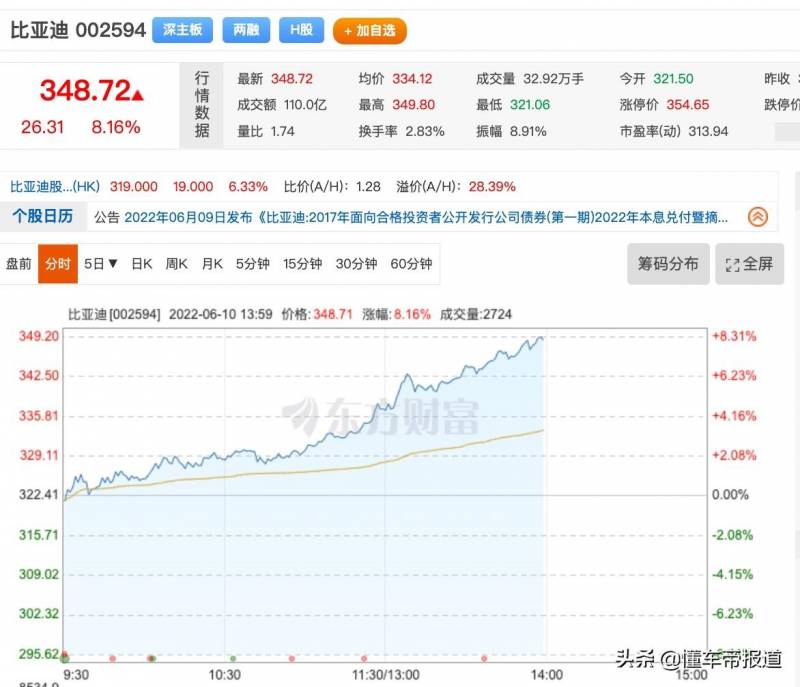800x687 pixels.
Task: Click the 量比 1.74 value
Action: [x=283, y=131]
